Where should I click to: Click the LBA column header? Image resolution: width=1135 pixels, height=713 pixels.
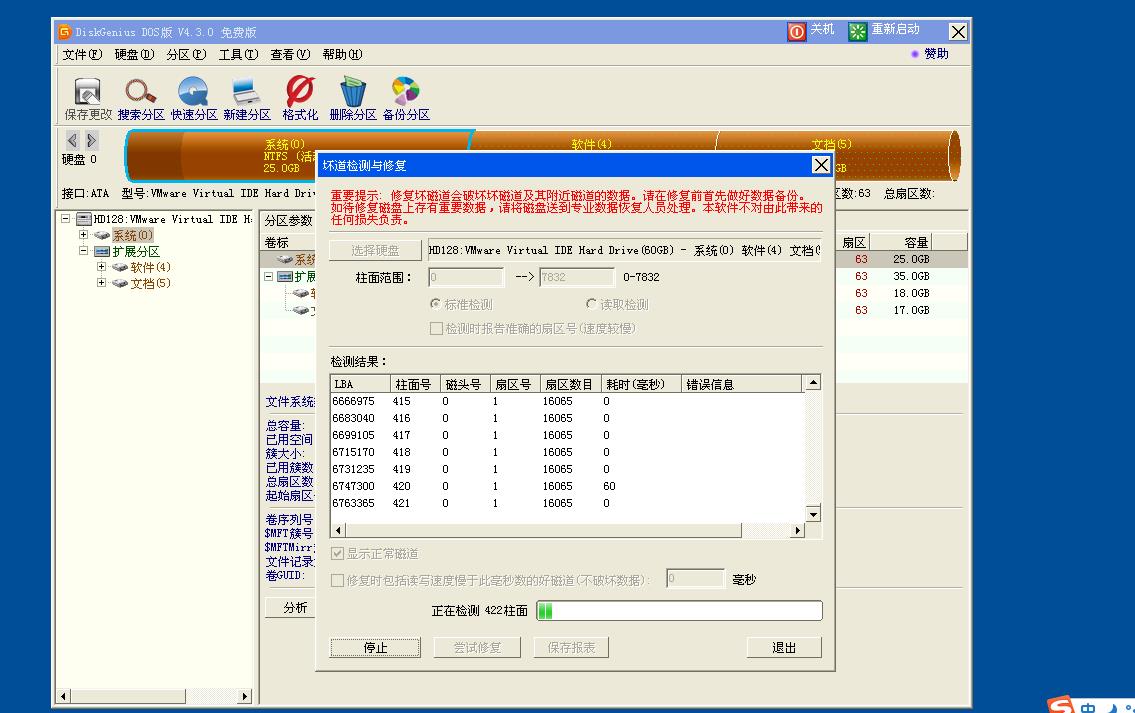pos(360,384)
